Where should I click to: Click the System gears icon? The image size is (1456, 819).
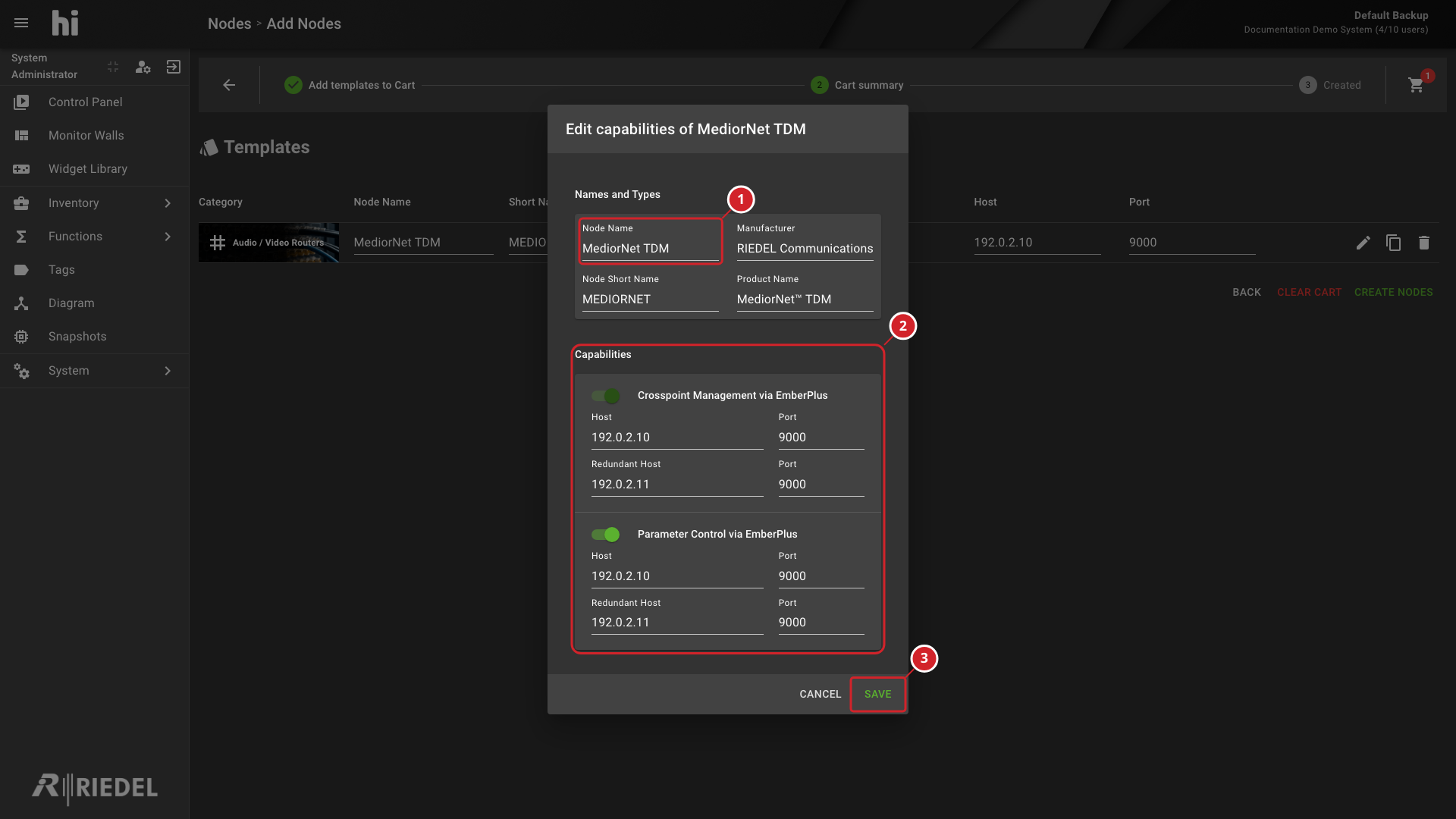click(21, 370)
